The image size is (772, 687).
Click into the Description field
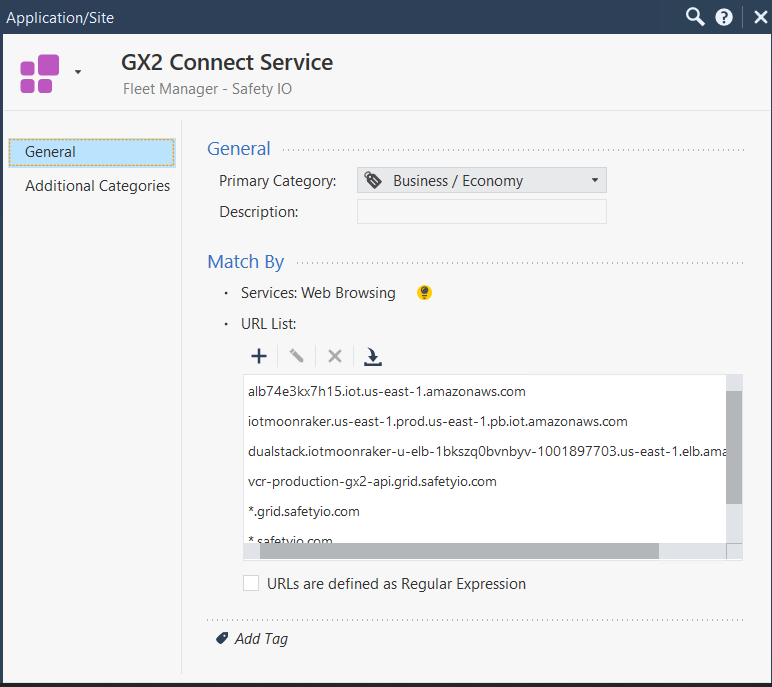point(482,212)
